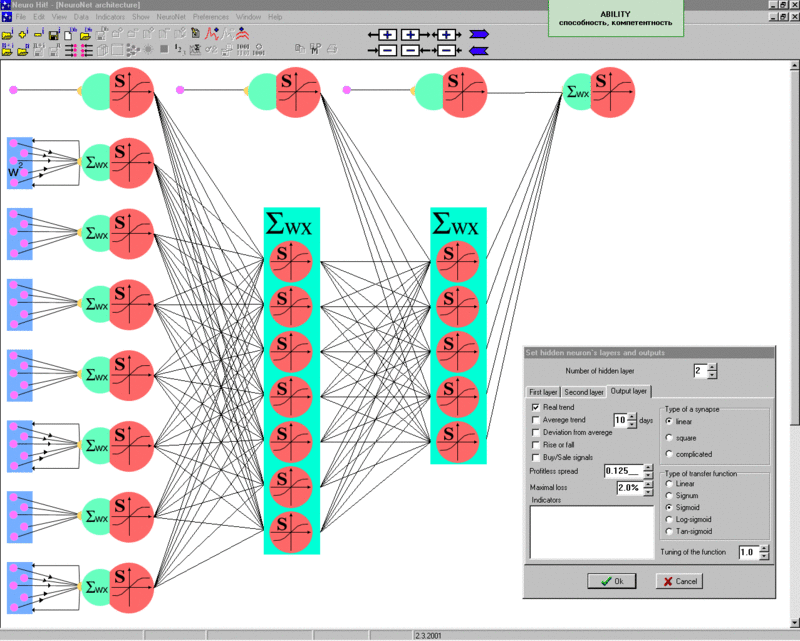
Task: Click the network nodes toolbar icon
Action: [x=133, y=50]
